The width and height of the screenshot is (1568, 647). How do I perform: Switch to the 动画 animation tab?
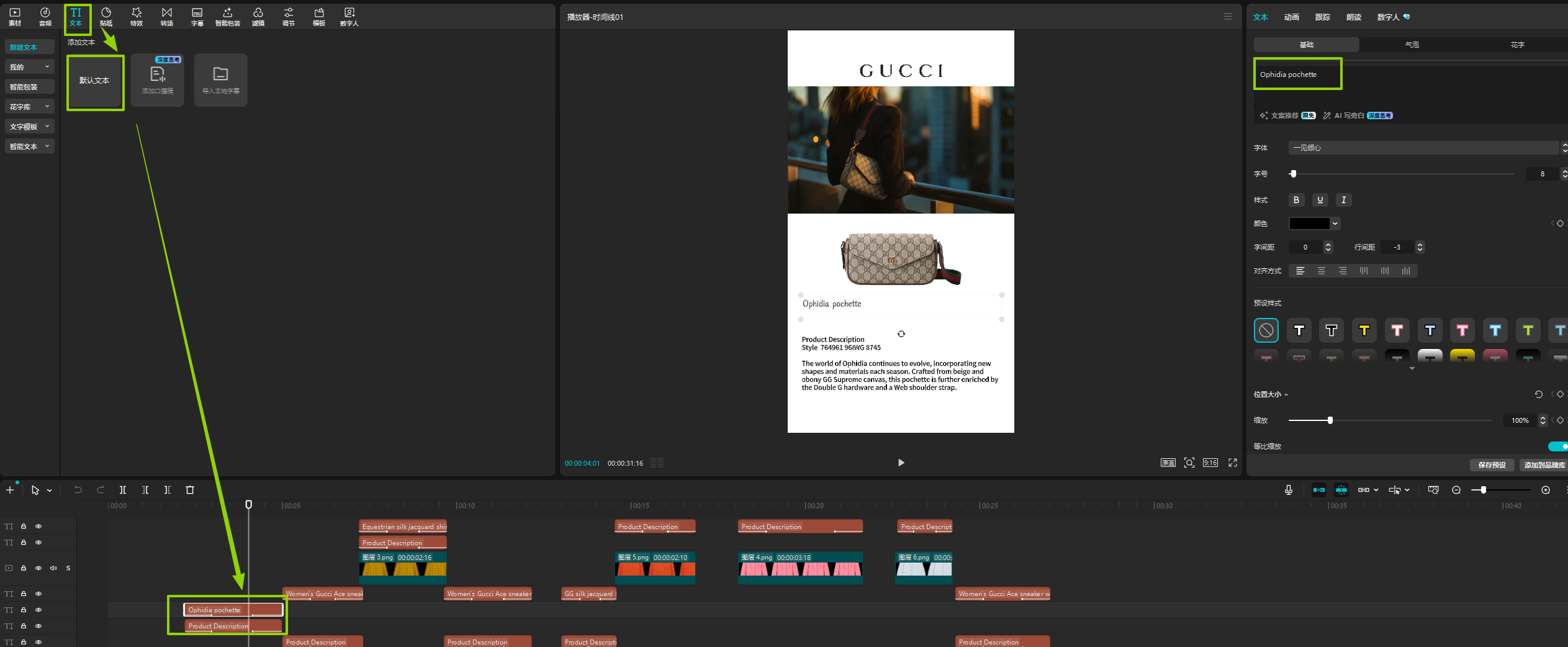pos(1292,17)
